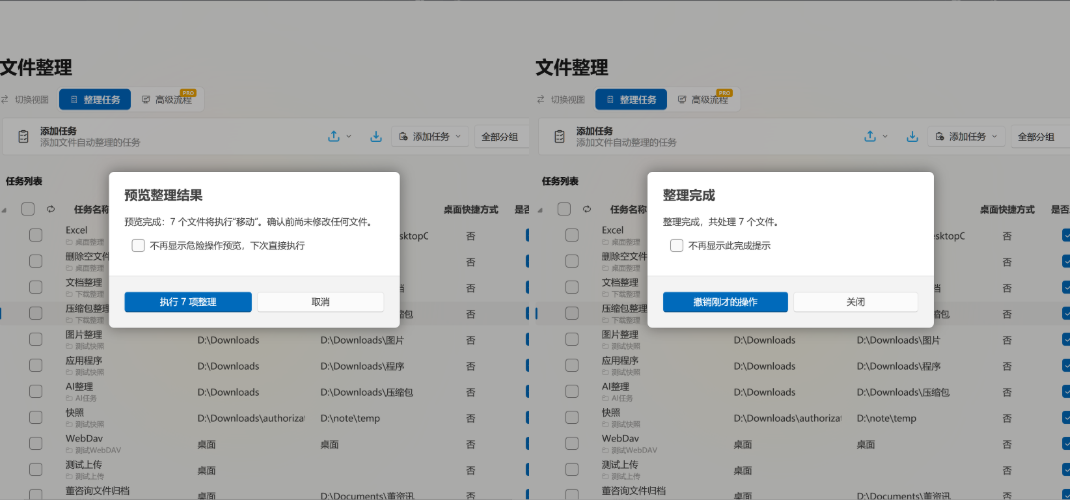Viewport: 1070px width, 500px height.
Task: Click 执行 7 项整理 button
Action: tap(188, 302)
